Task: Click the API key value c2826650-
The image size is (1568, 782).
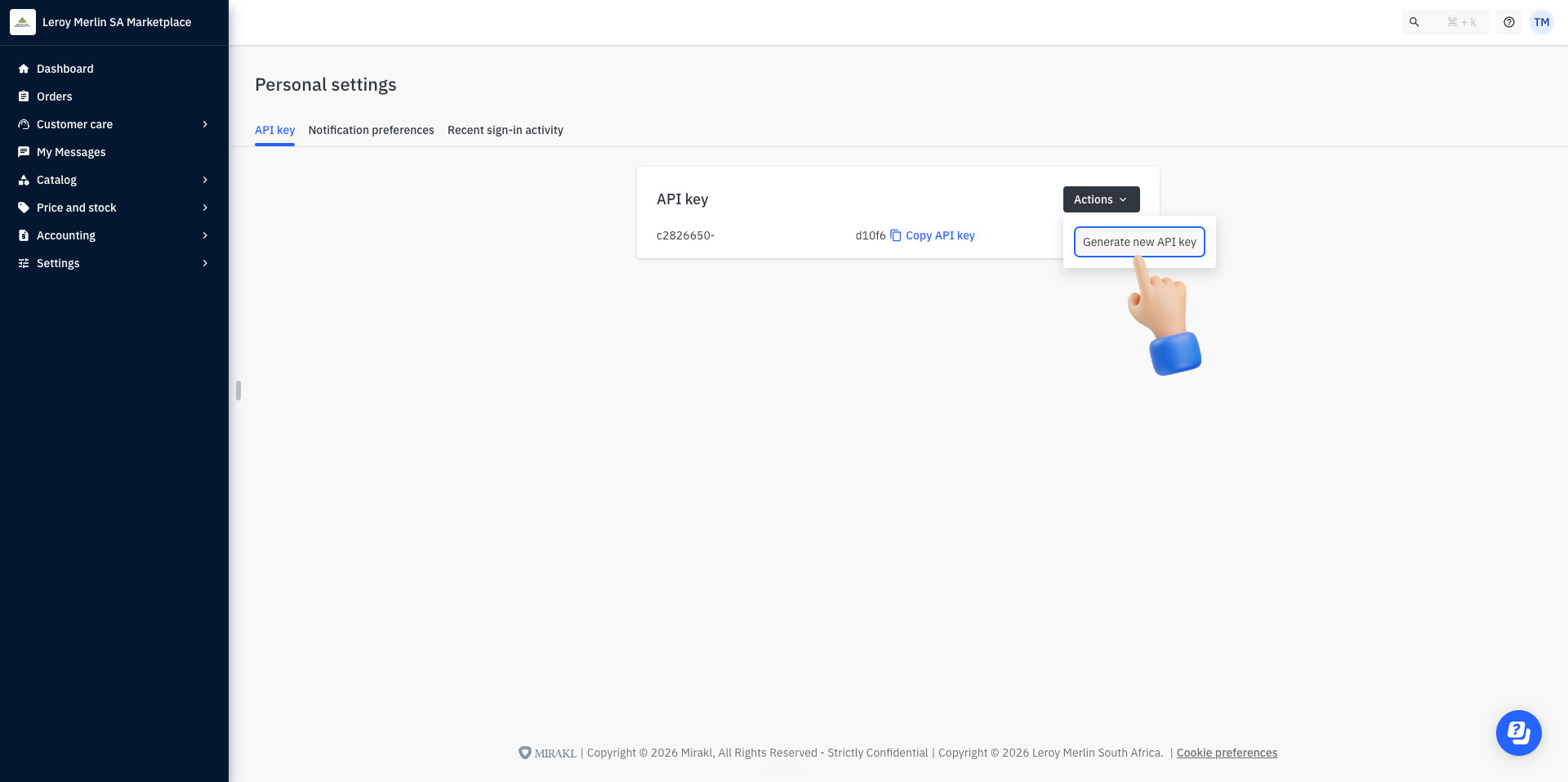Action: tap(685, 235)
